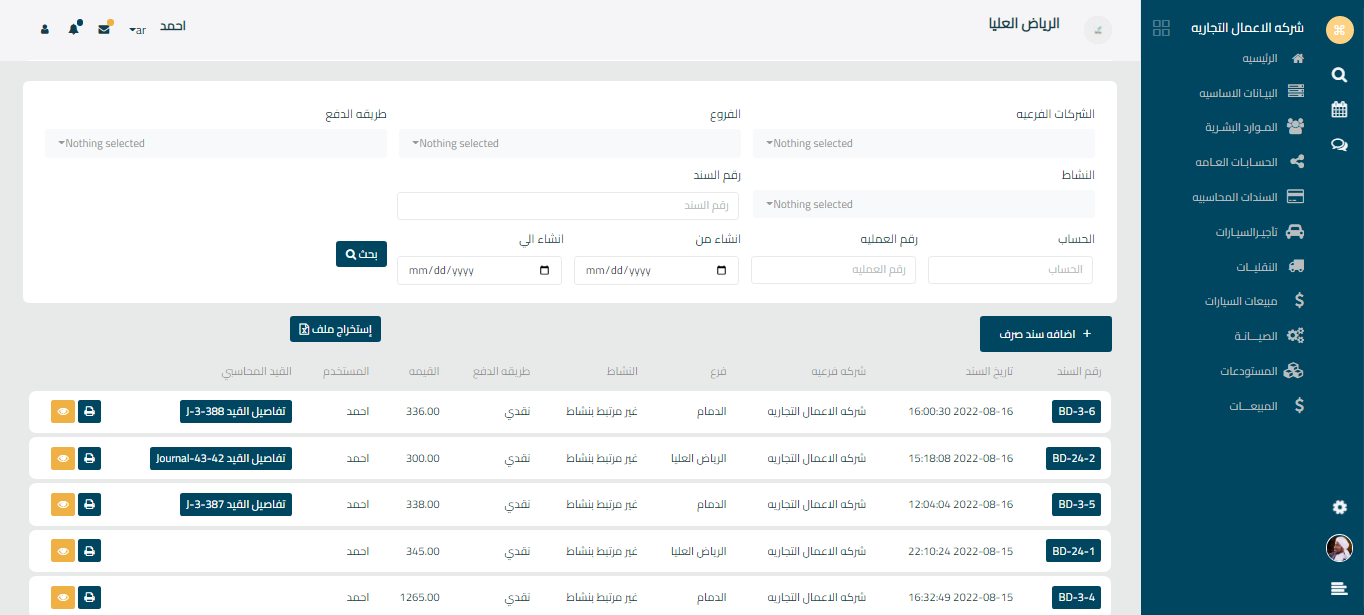View details of voucher BD-24-1

coord(63,551)
